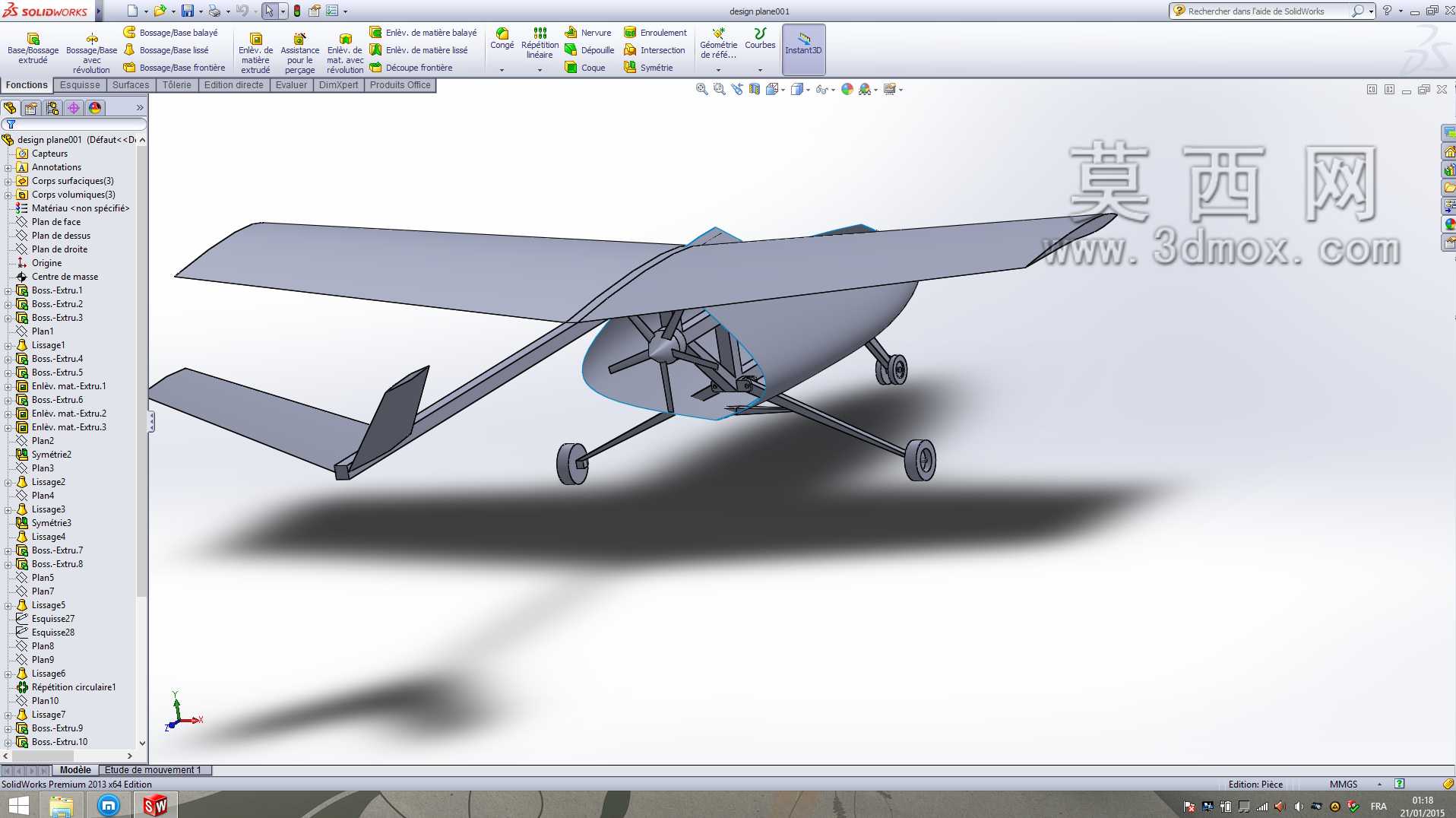Select the Répétition linéaire tool

(540, 43)
